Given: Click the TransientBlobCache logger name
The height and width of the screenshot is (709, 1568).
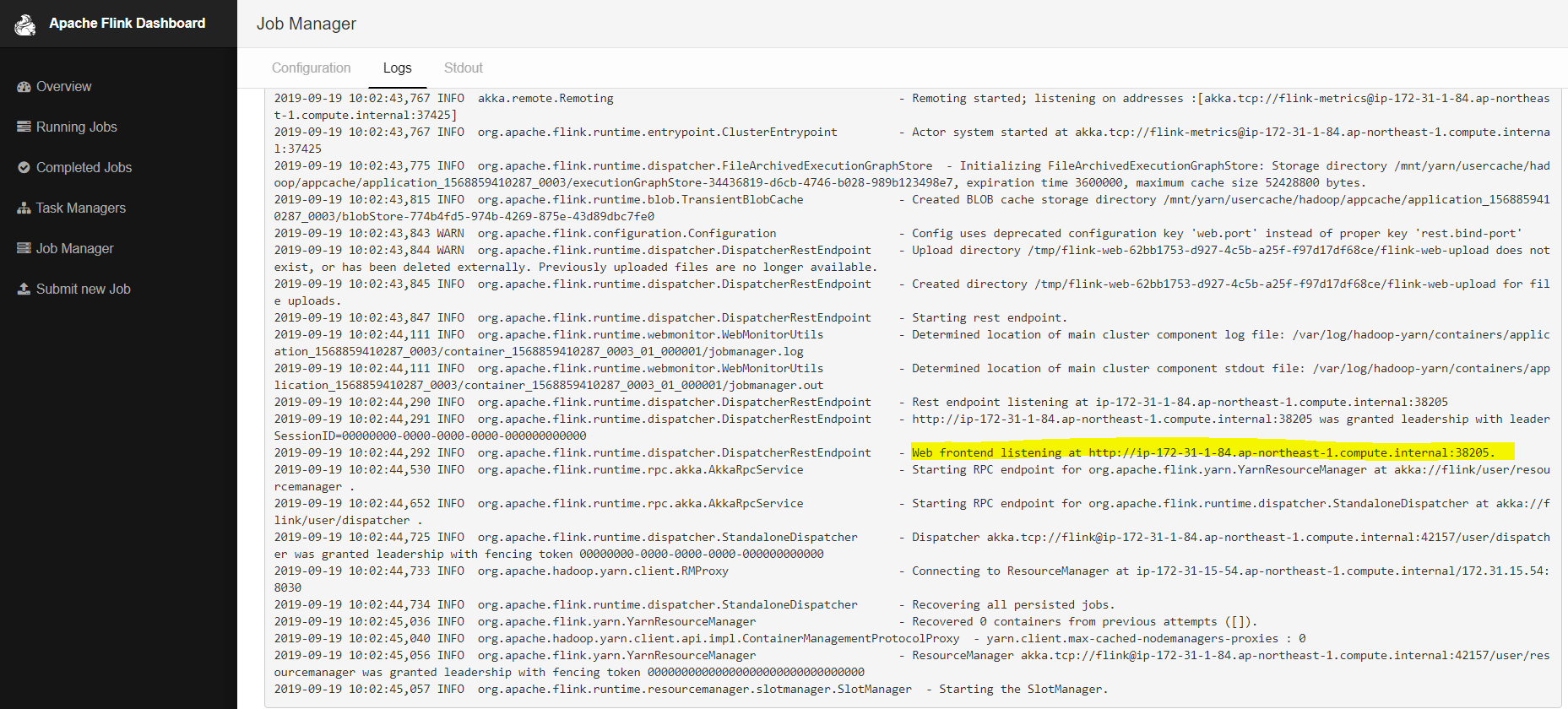Looking at the screenshot, I should click(x=641, y=200).
